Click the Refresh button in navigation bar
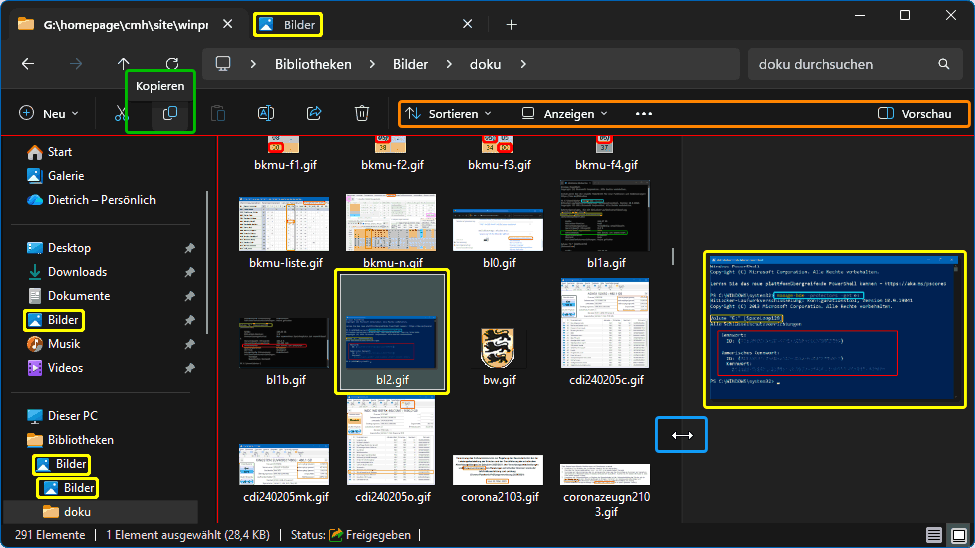975x548 pixels. [x=172, y=64]
